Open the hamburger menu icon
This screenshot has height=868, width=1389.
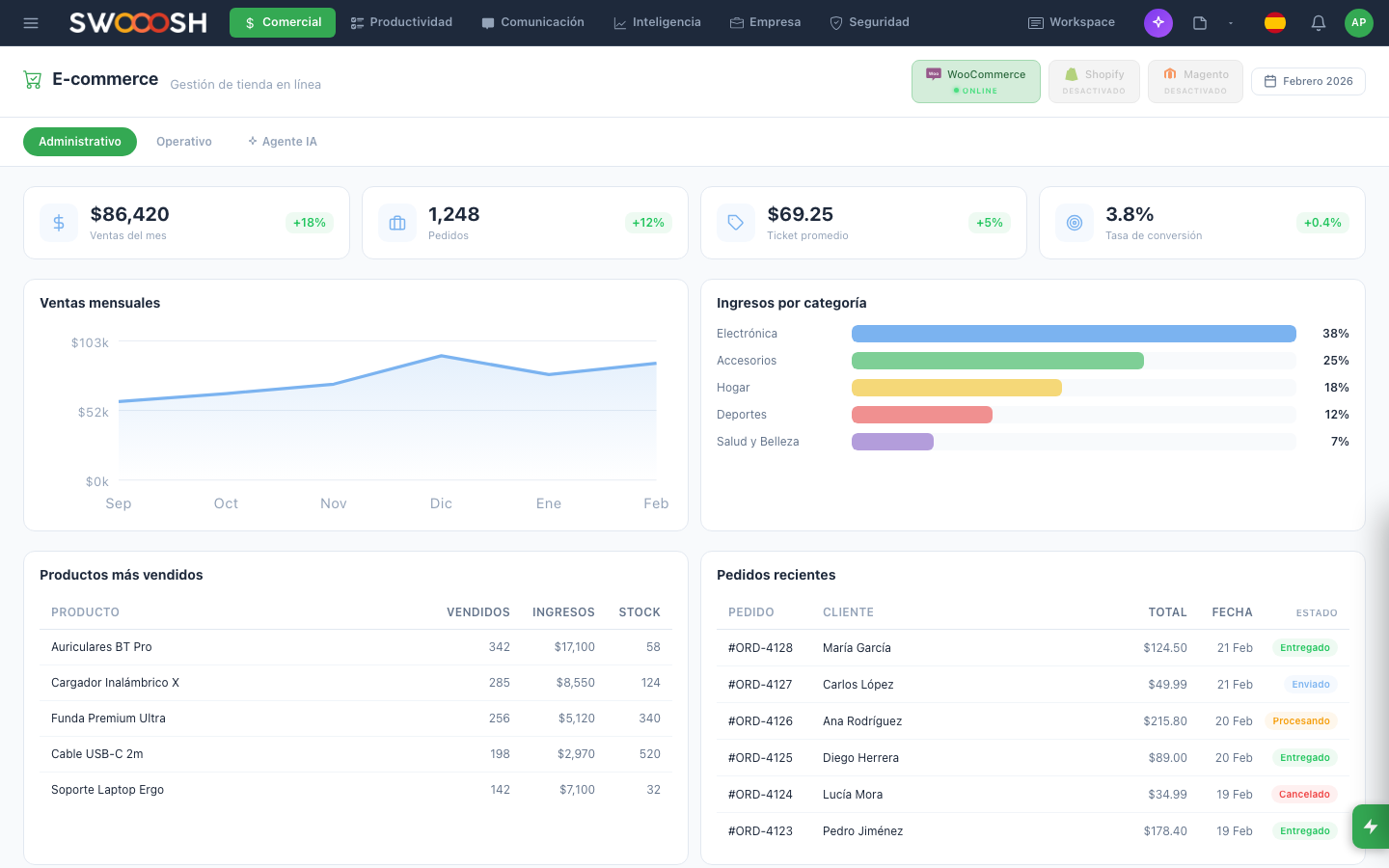pyautogui.click(x=31, y=23)
